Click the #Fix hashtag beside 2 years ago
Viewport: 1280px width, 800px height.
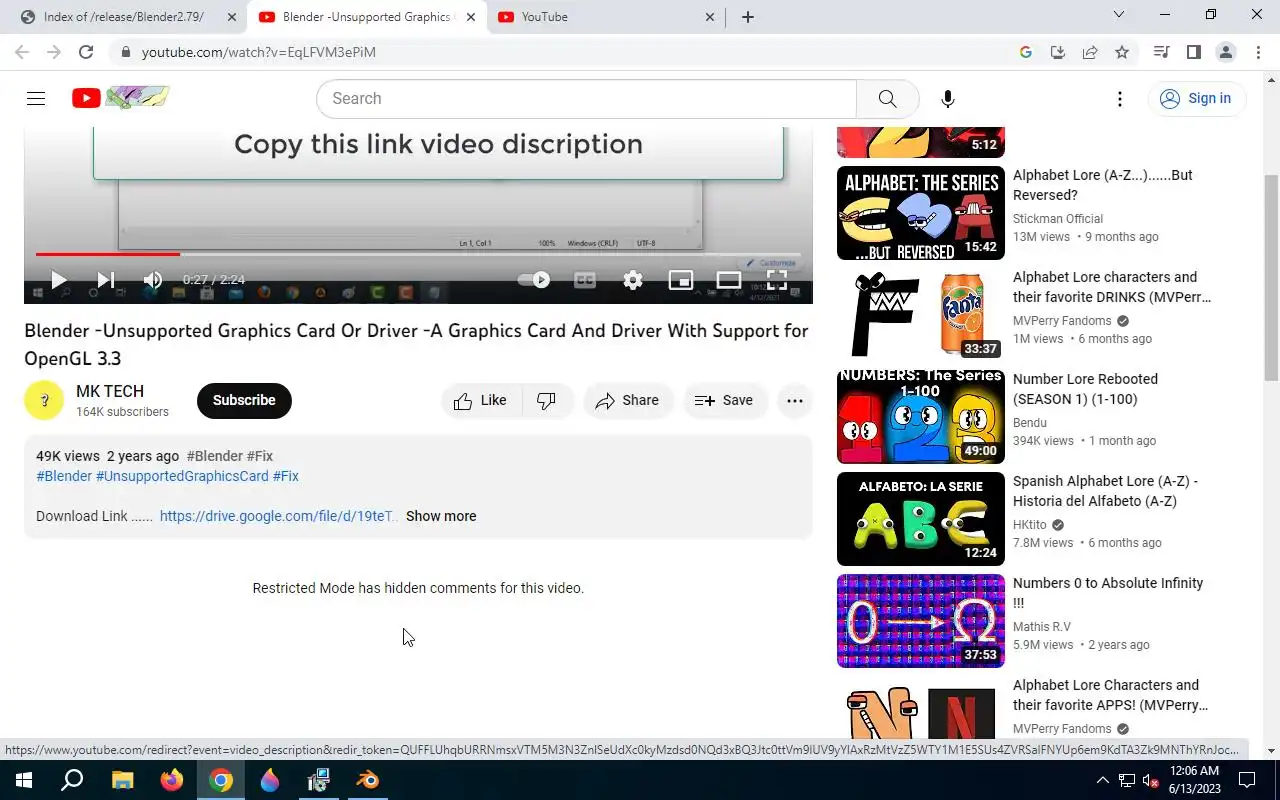coord(260,456)
